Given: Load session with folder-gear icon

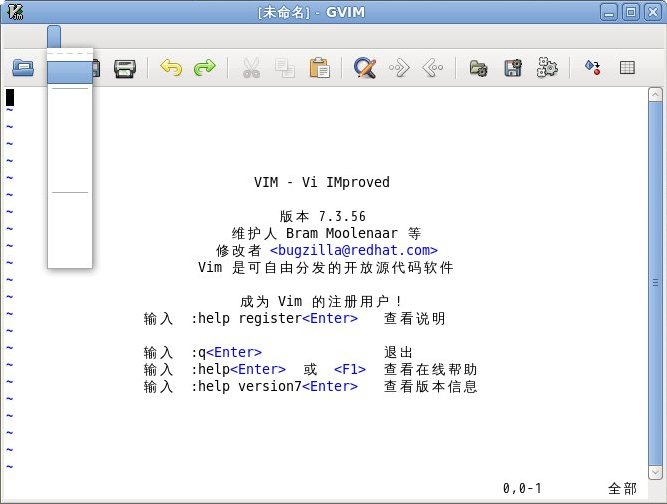Looking at the screenshot, I should [x=478, y=68].
